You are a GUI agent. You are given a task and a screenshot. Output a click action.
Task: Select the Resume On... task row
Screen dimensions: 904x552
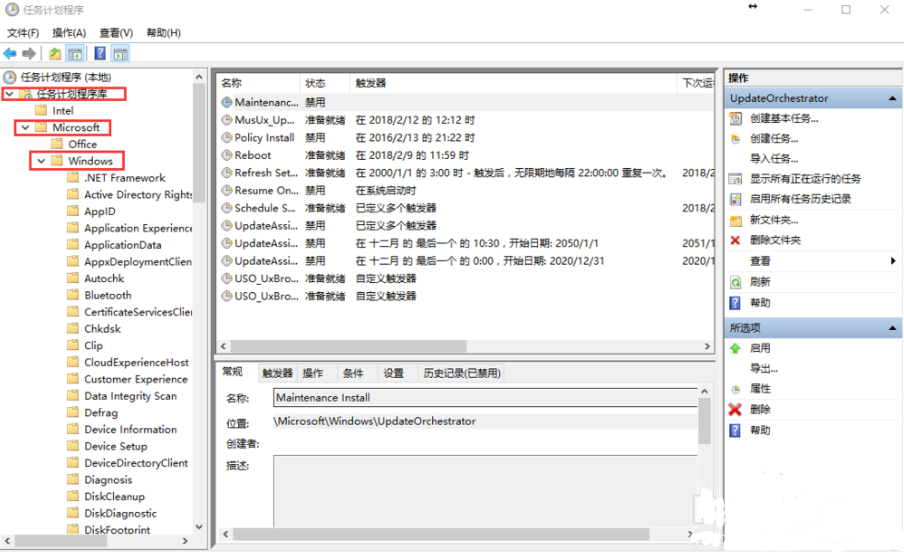[x=465, y=191]
